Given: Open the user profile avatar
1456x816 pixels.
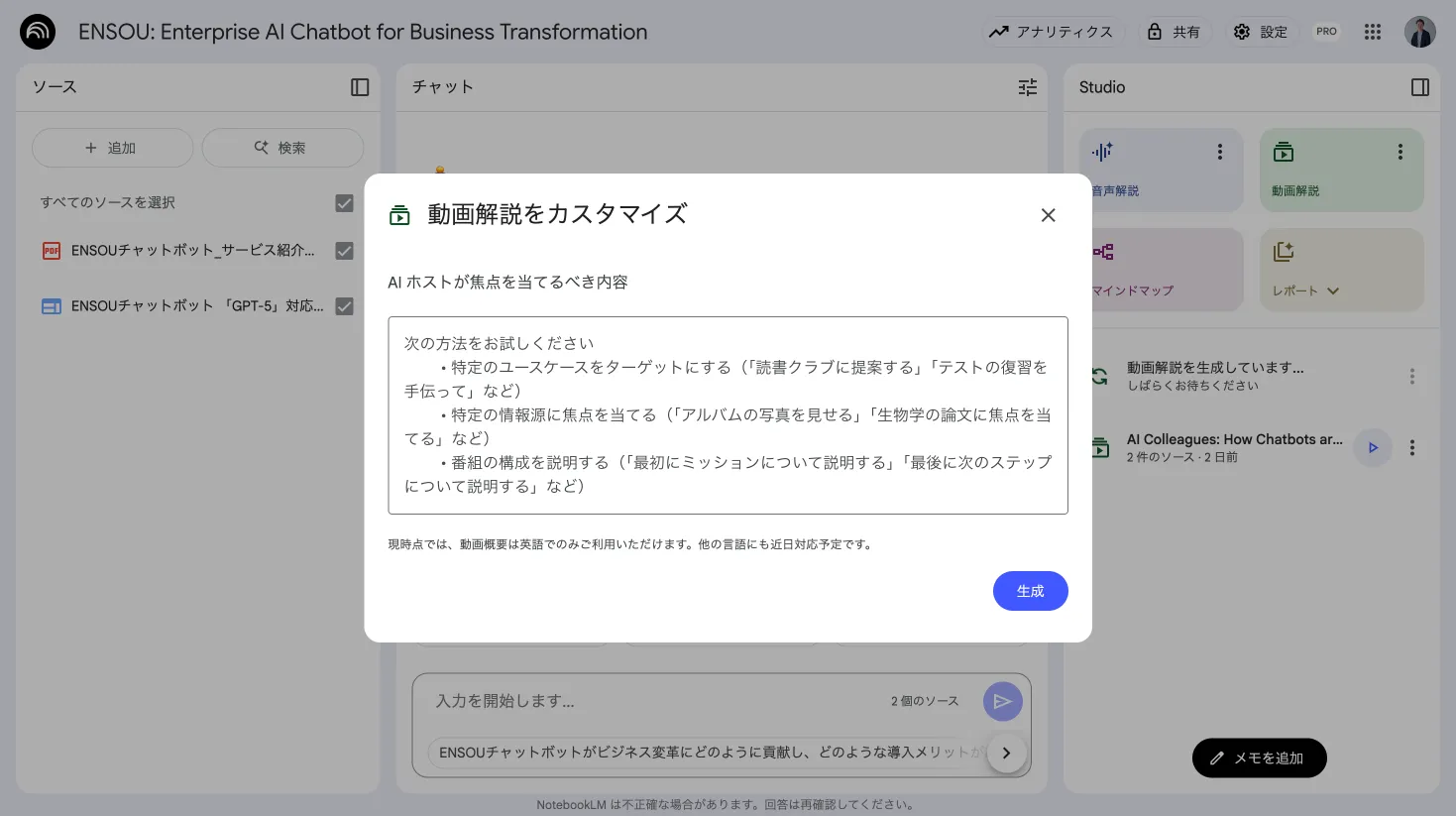Looking at the screenshot, I should [1420, 32].
